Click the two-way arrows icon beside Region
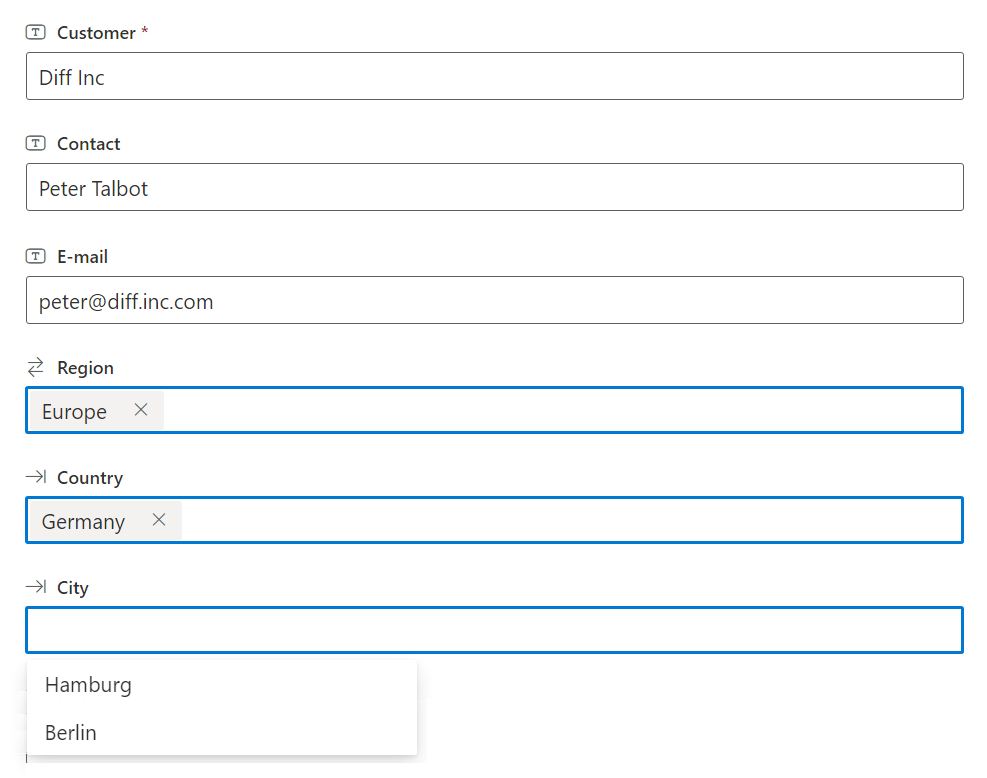Screen dimensions: 987x778 point(35,367)
